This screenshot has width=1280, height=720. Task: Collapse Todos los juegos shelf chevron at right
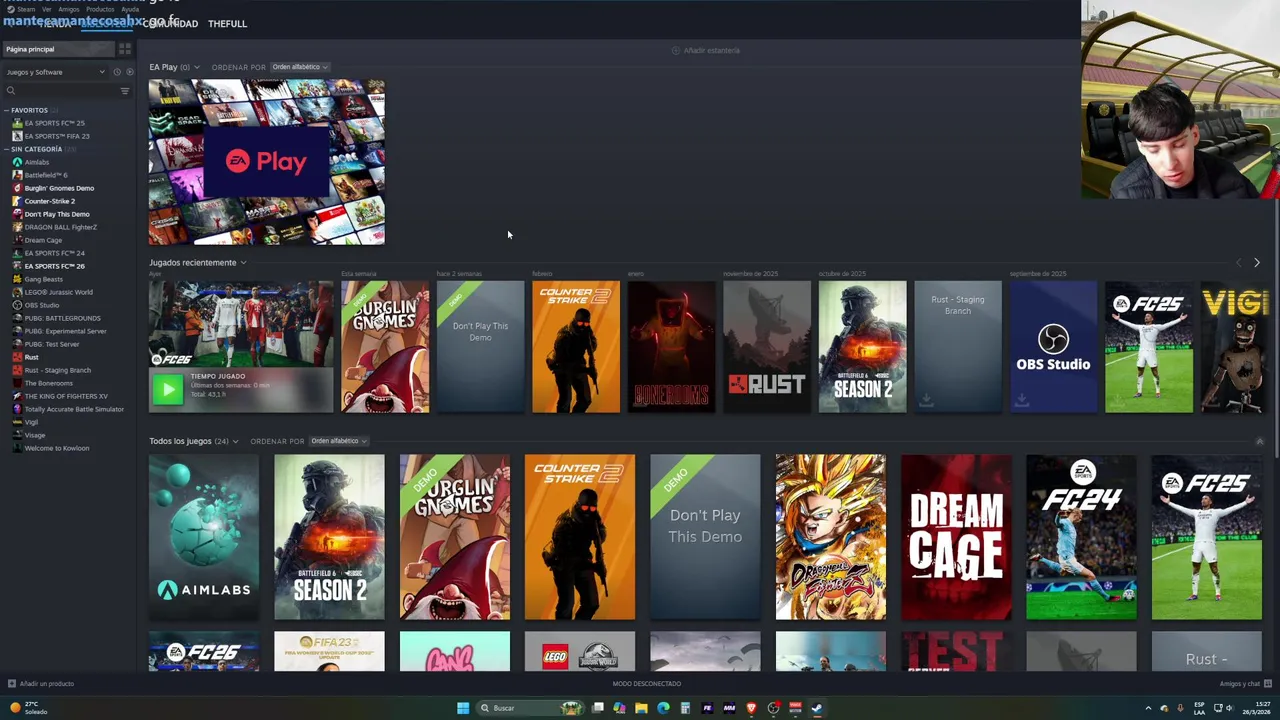[x=1259, y=441]
